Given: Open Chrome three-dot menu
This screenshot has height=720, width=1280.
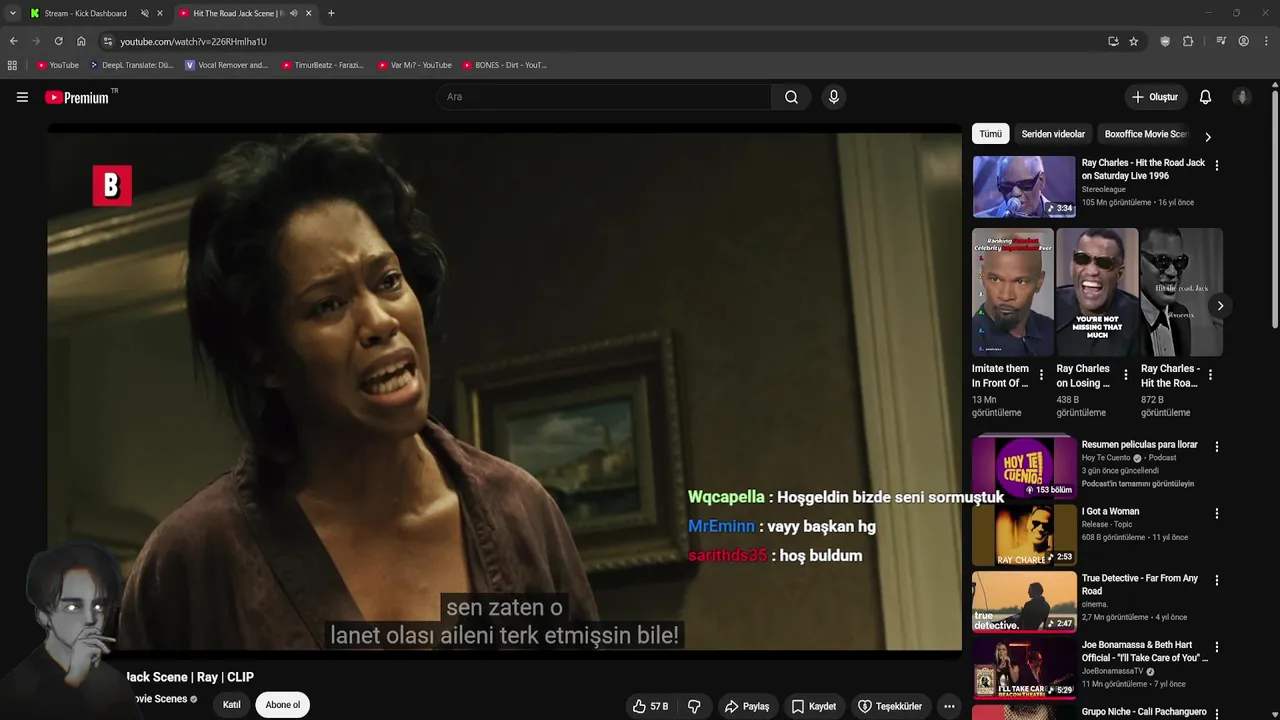Looking at the screenshot, I should coord(1267,41).
